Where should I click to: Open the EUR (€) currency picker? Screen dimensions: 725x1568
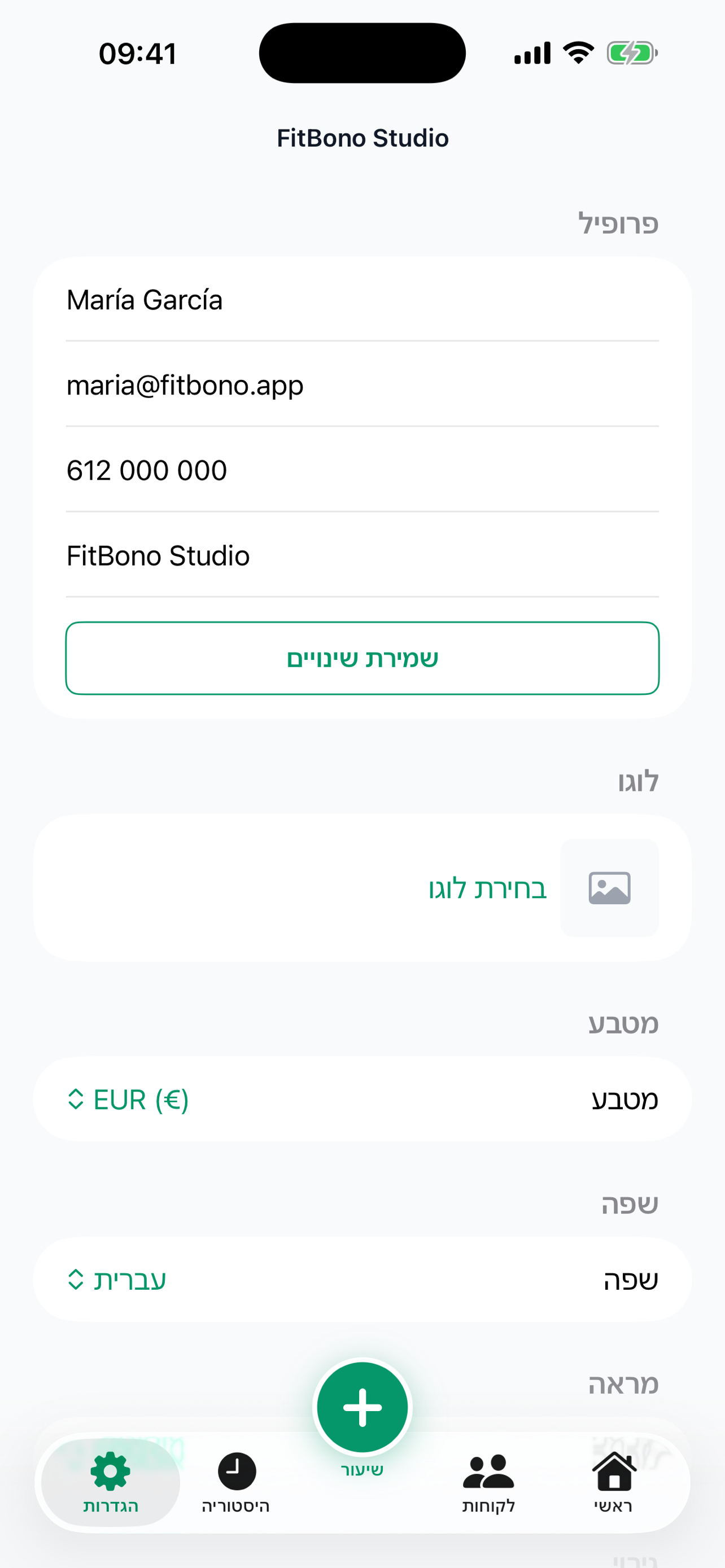141,1100
